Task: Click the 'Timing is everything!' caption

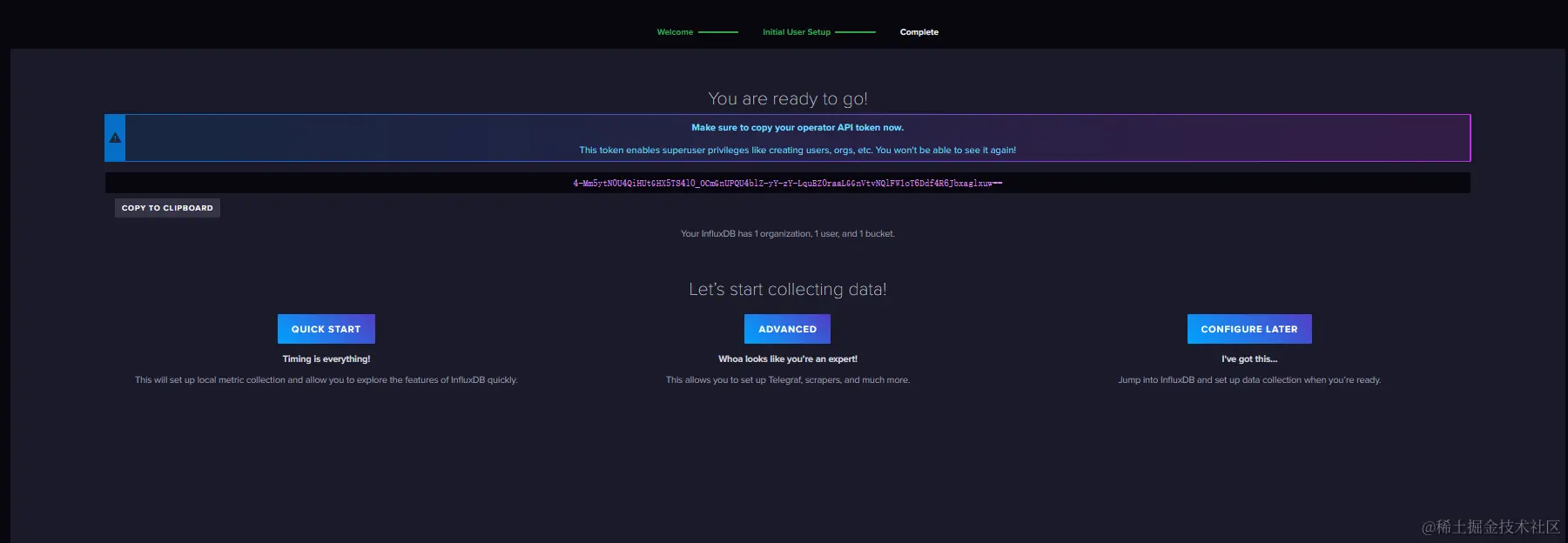Action: tap(326, 359)
